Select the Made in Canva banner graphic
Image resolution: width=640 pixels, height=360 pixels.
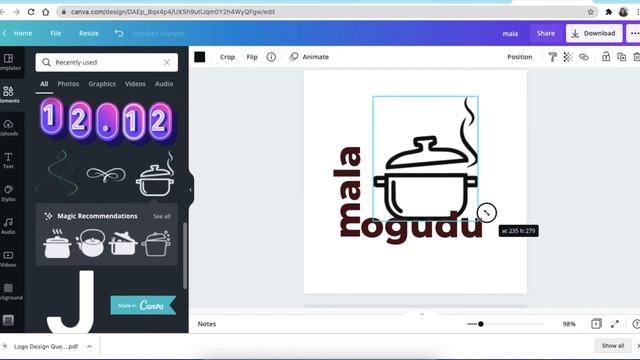143,305
